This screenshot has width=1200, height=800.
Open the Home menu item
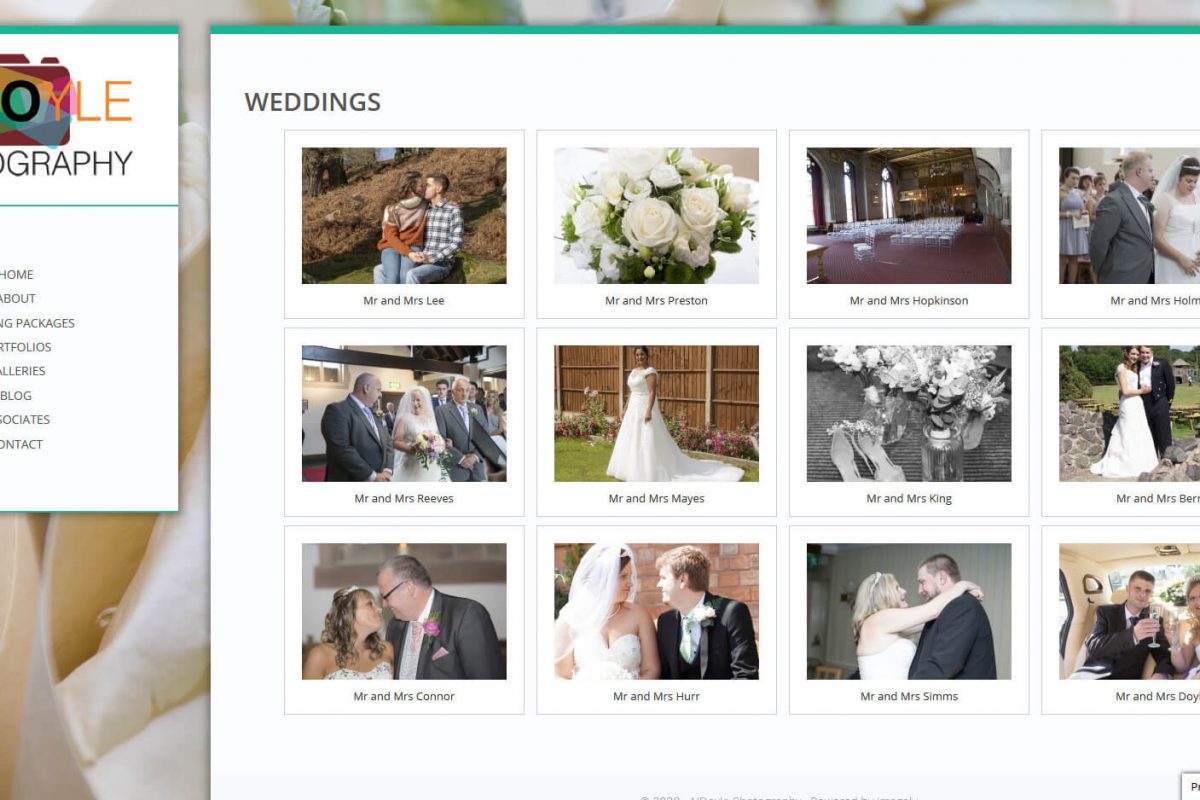click(17, 274)
